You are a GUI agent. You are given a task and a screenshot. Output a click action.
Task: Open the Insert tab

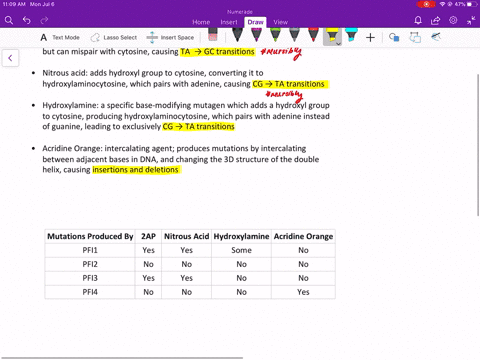click(229, 22)
